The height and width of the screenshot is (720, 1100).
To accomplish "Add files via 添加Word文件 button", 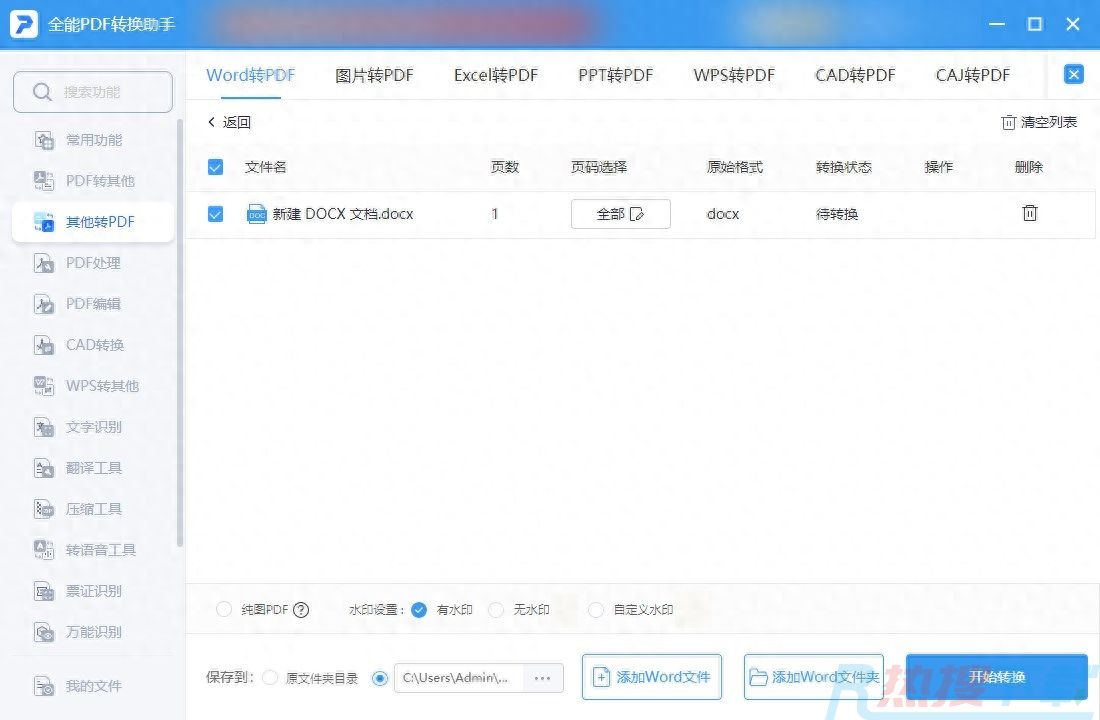I will (x=652, y=677).
